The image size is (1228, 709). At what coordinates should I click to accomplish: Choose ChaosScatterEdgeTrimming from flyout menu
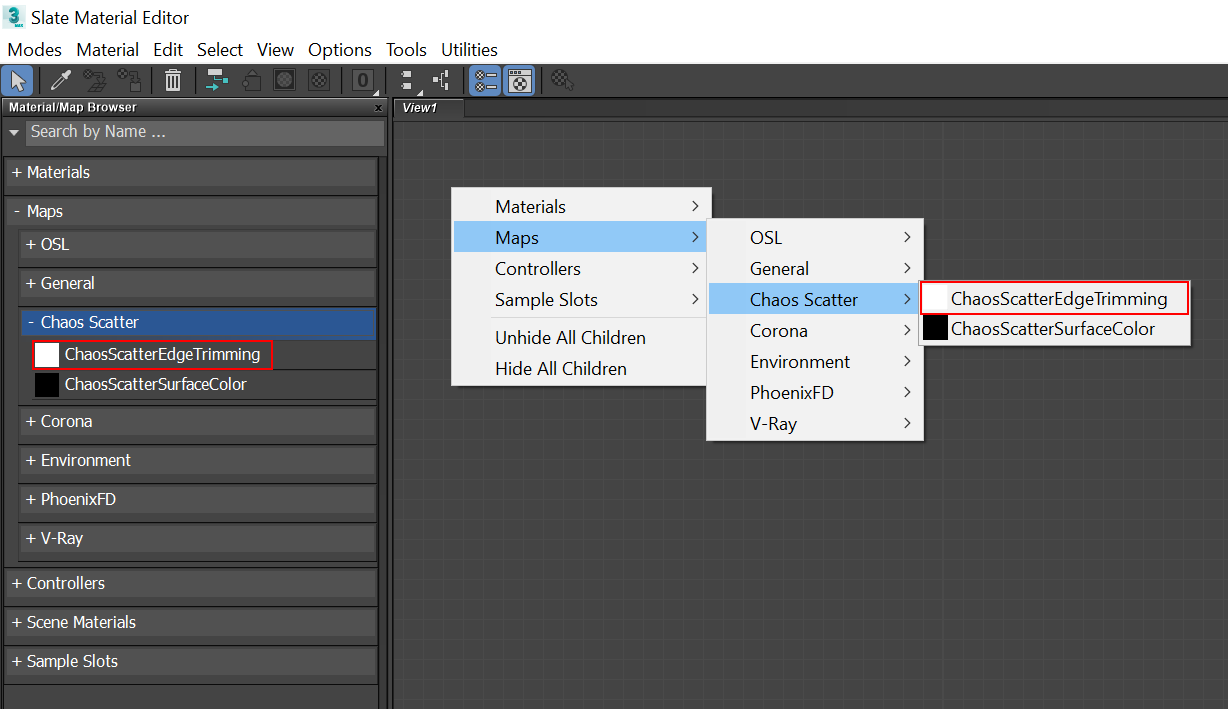1054,298
